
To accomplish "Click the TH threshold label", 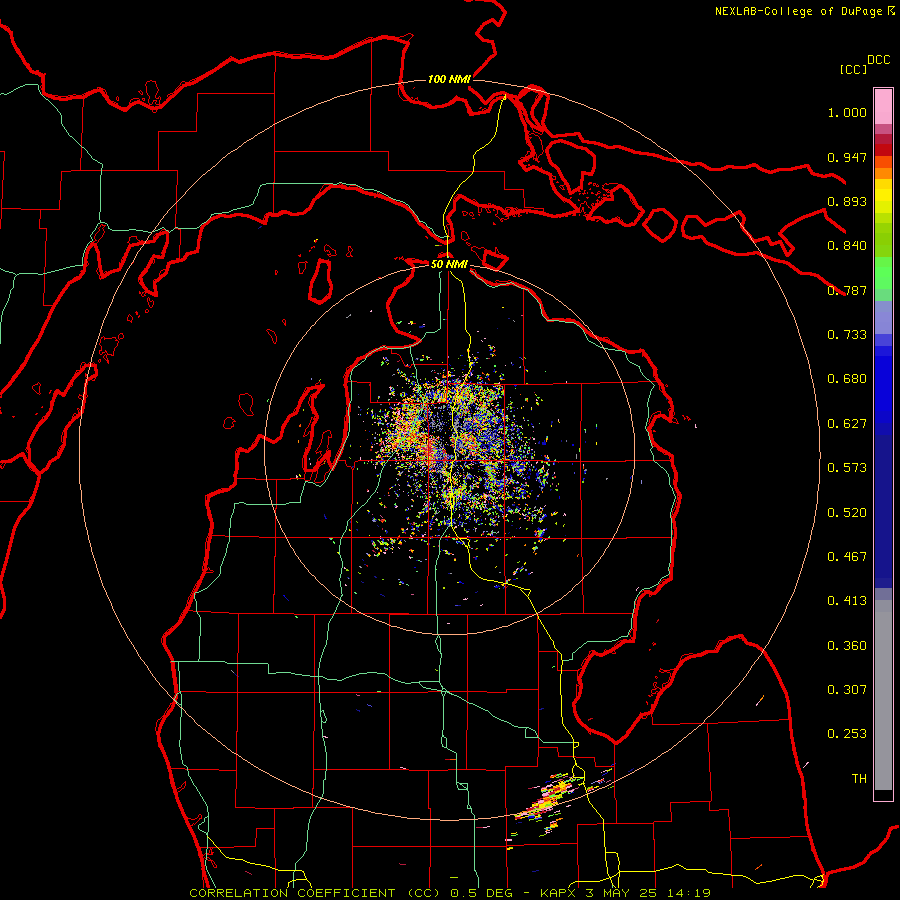I will (859, 779).
